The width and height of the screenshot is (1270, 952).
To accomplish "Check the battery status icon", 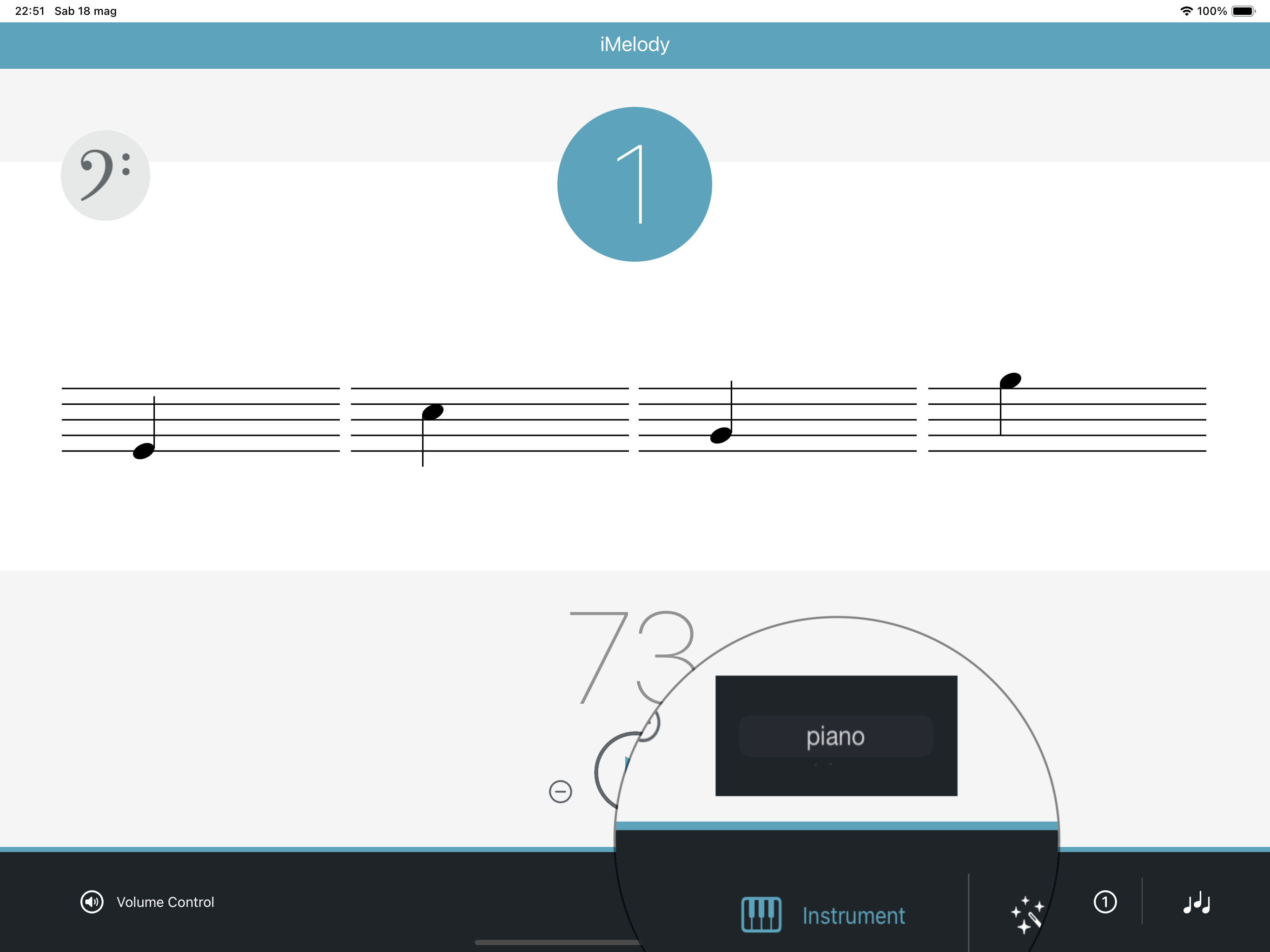I will pos(1244,11).
